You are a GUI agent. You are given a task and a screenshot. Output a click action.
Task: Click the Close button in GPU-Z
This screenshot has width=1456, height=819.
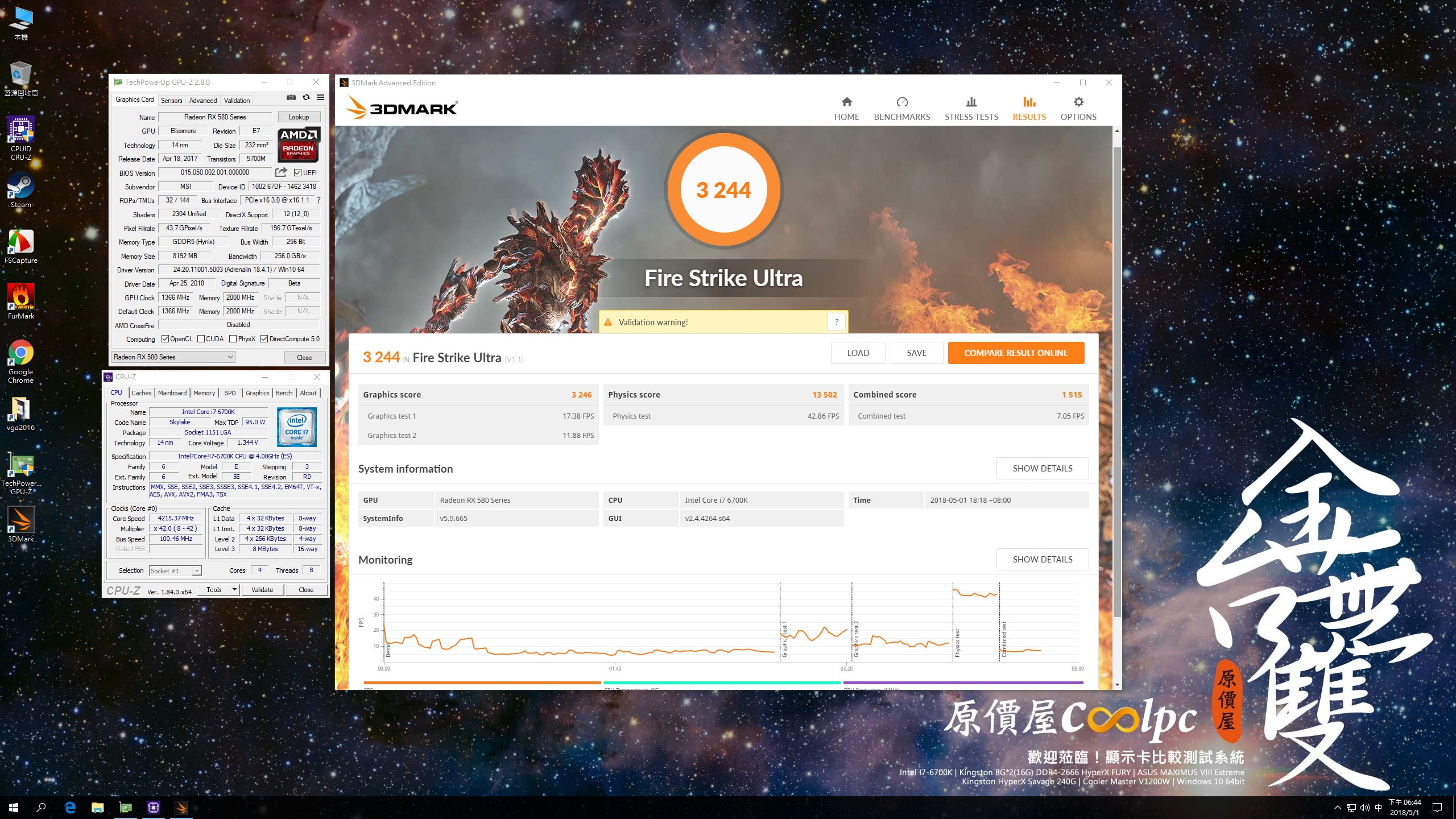[x=304, y=358]
